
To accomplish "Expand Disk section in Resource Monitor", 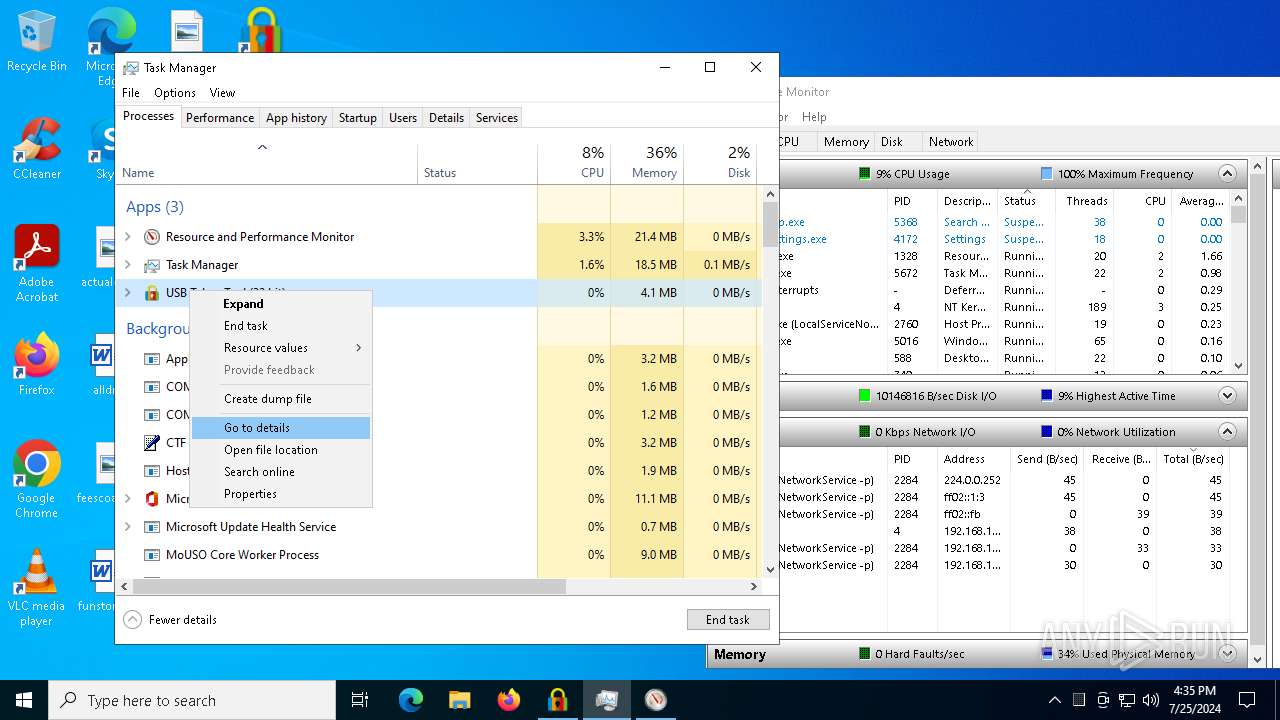I will [1227, 396].
